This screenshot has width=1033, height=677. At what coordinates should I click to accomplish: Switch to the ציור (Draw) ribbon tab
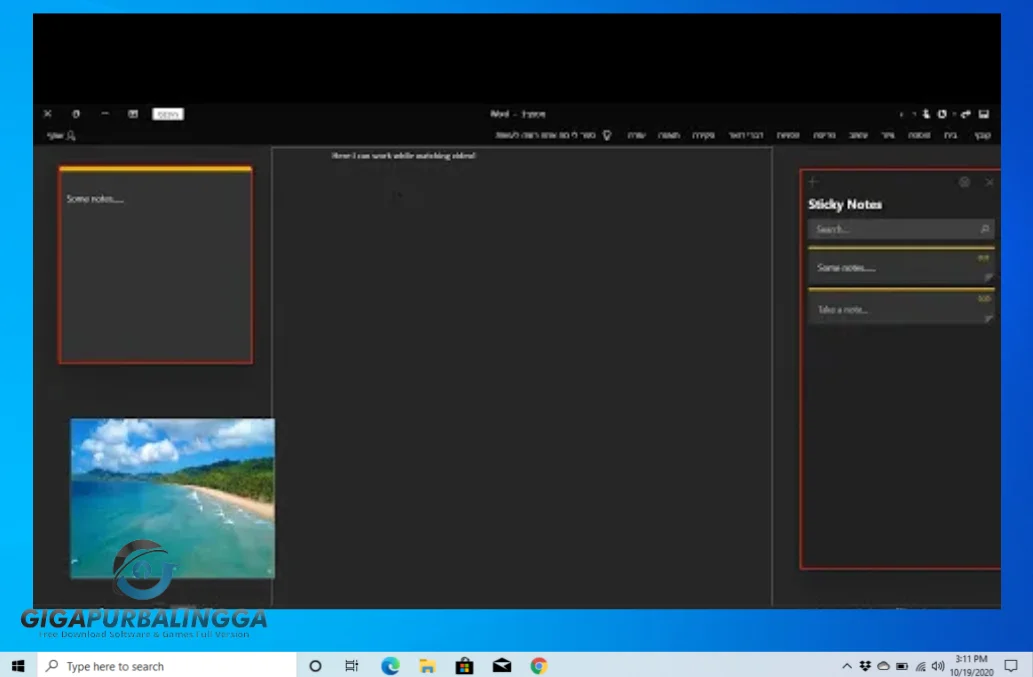(x=888, y=135)
